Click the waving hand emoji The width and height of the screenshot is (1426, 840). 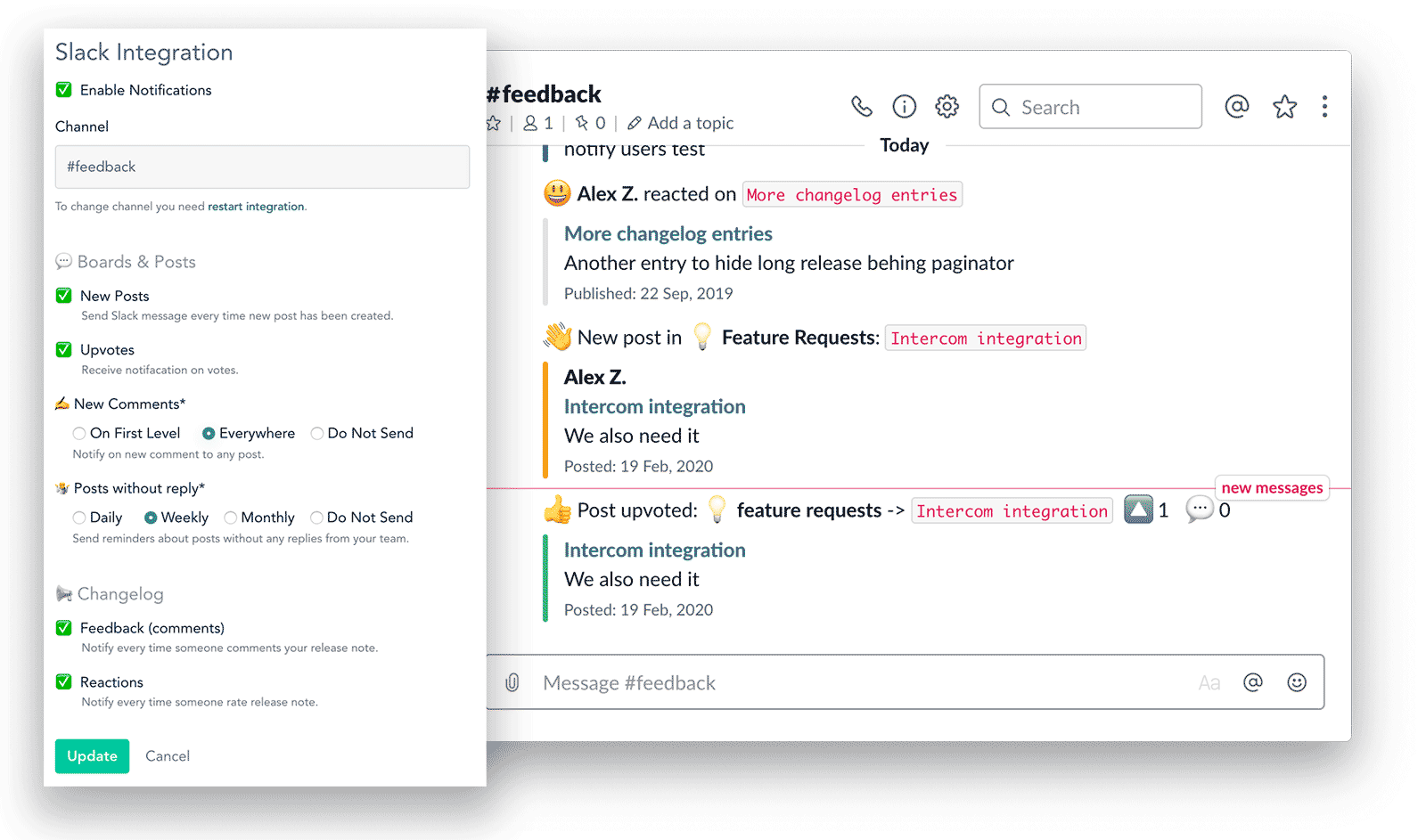[x=558, y=337]
